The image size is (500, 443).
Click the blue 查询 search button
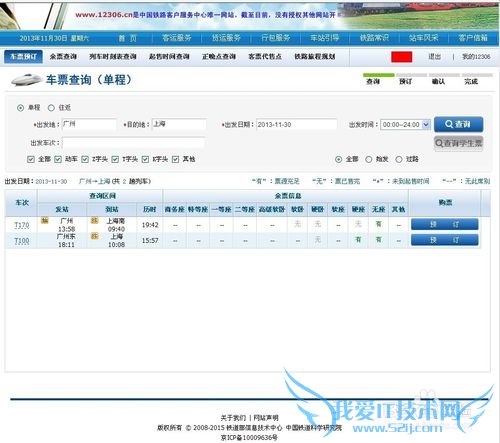(458, 124)
